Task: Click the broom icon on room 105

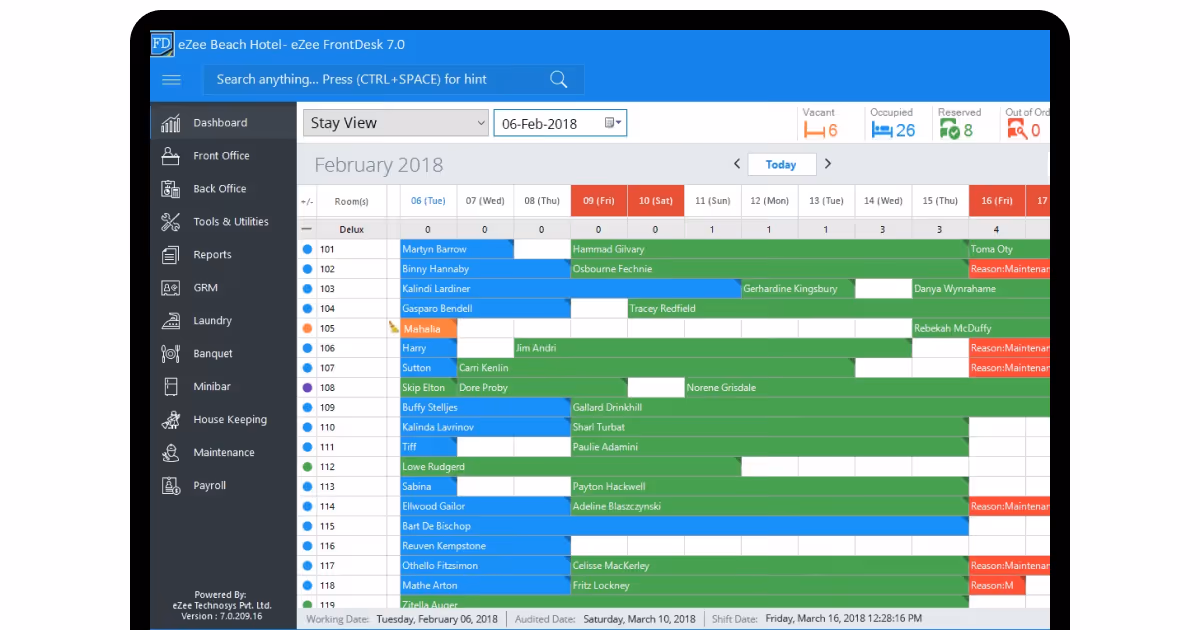Action: 393,327
